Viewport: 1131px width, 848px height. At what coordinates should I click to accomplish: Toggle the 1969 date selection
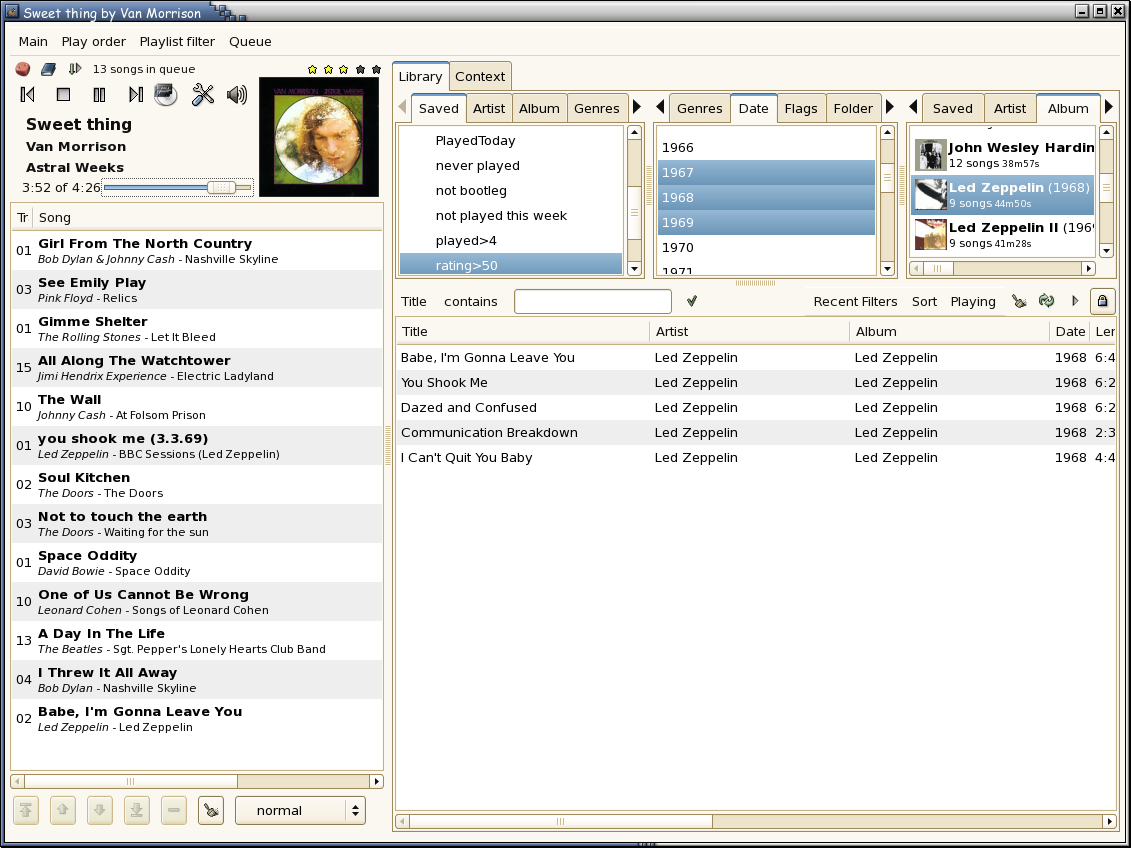click(766, 222)
